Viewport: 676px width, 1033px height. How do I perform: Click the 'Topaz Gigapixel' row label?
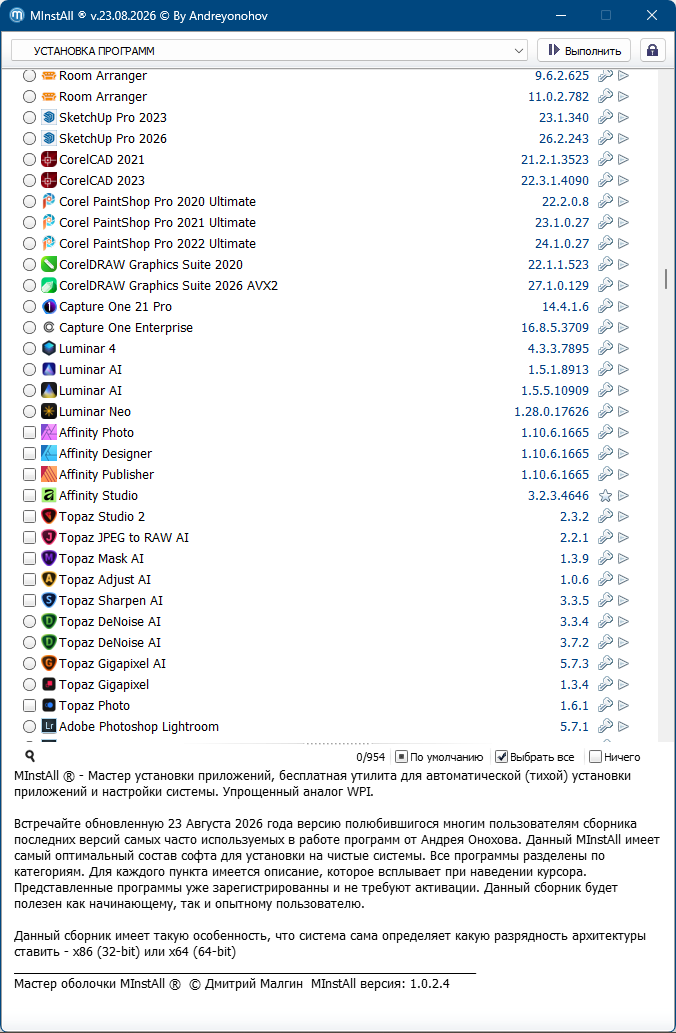[104, 684]
